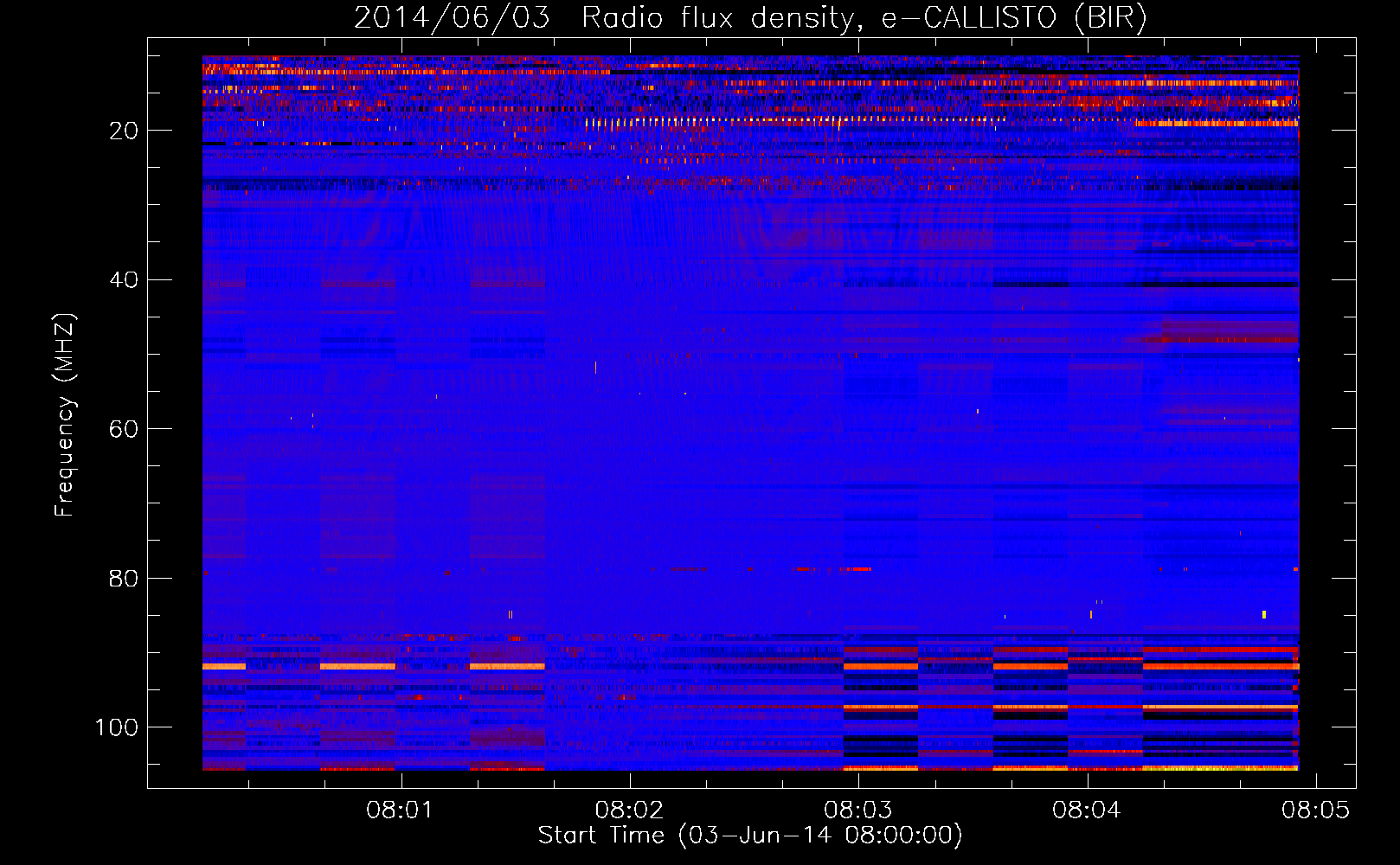Click the 'Frequency (MHZ)' y-axis label
Image resolution: width=1400 pixels, height=865 pixels.
click(65, 415)
